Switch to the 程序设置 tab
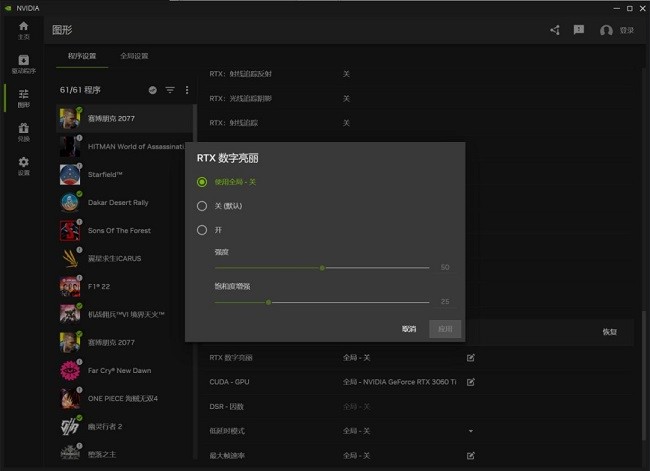 tap(82, 56)
